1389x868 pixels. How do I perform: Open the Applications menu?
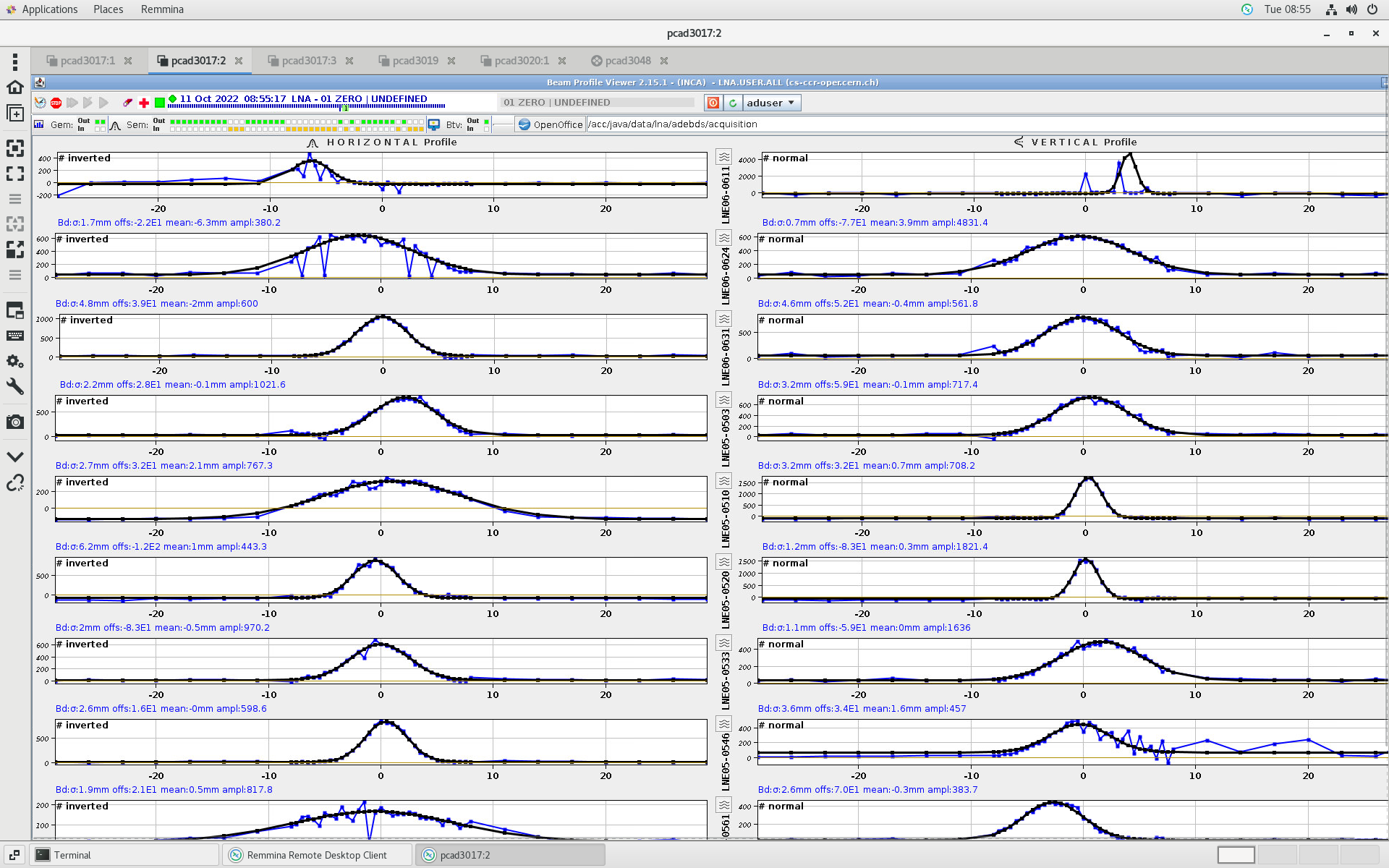[x=49, y=9]
